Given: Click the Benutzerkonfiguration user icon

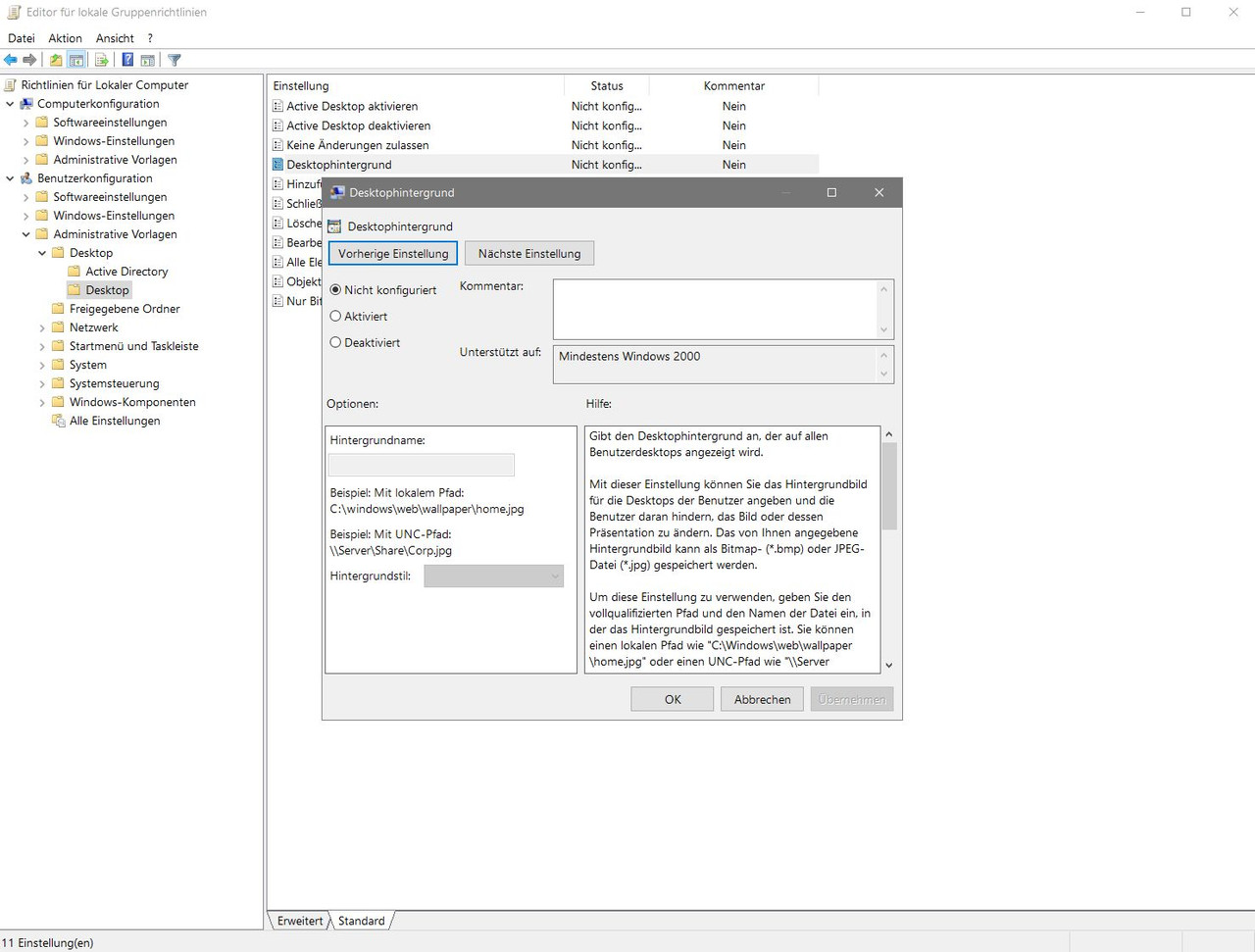Looking at the screenshot, I should (x=26, y=178).
